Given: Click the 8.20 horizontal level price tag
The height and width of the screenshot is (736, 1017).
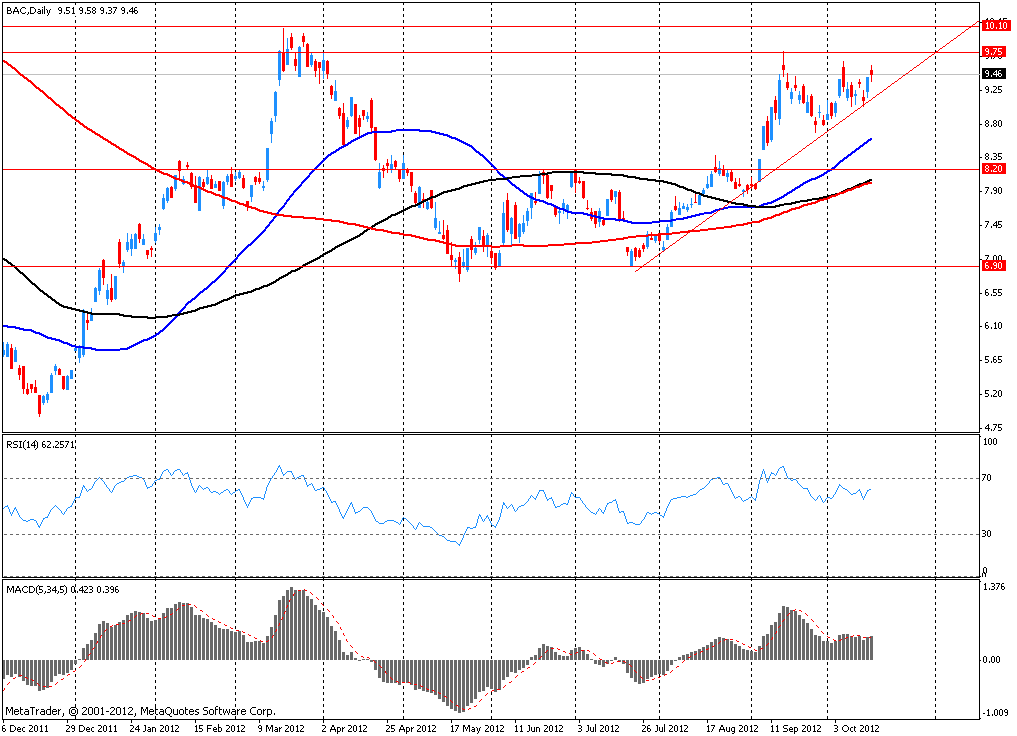Looking at the screenshot, I should point(994,170).
